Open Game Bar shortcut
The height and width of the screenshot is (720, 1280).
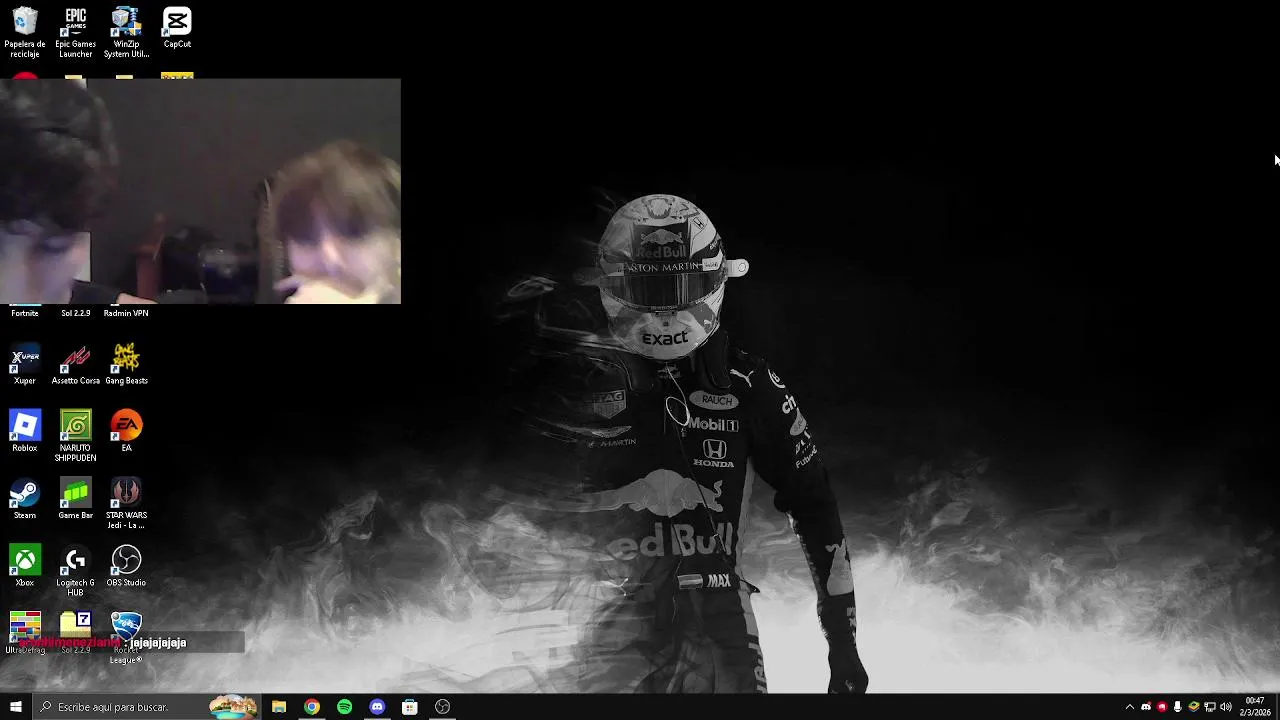point(75,500)
